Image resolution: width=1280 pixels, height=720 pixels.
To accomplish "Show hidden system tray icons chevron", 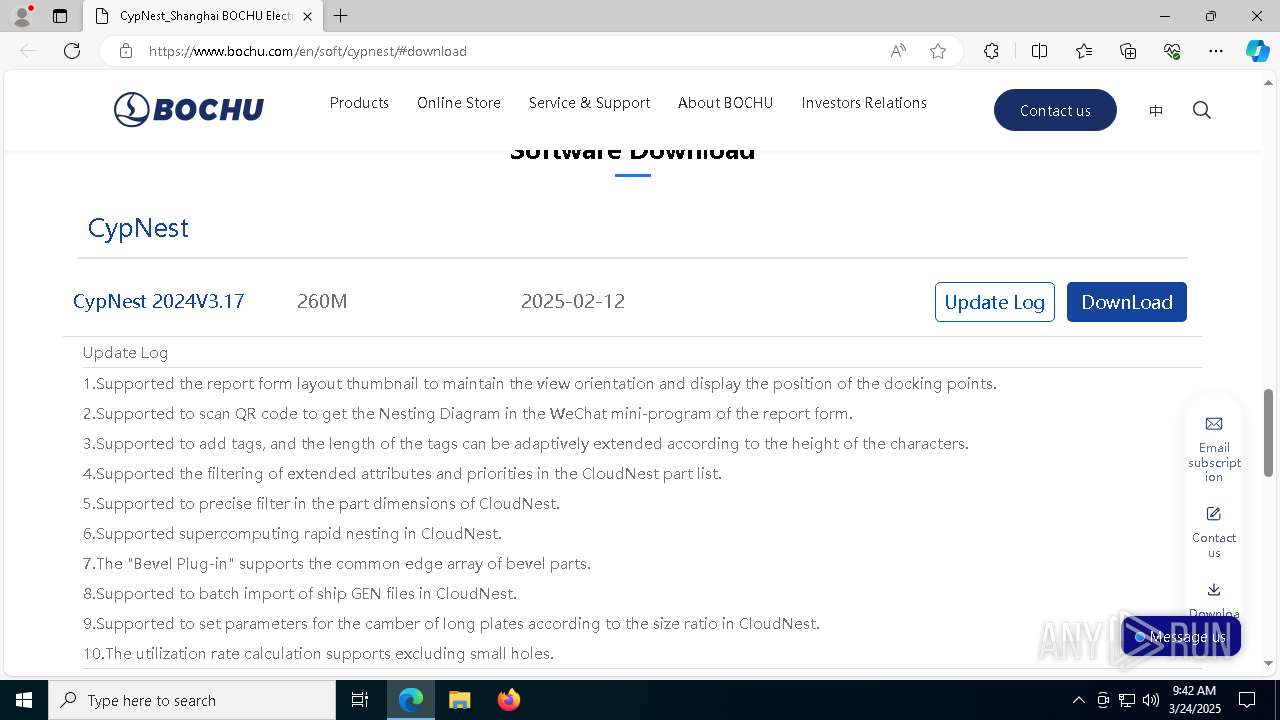I will click(1078, 700).
